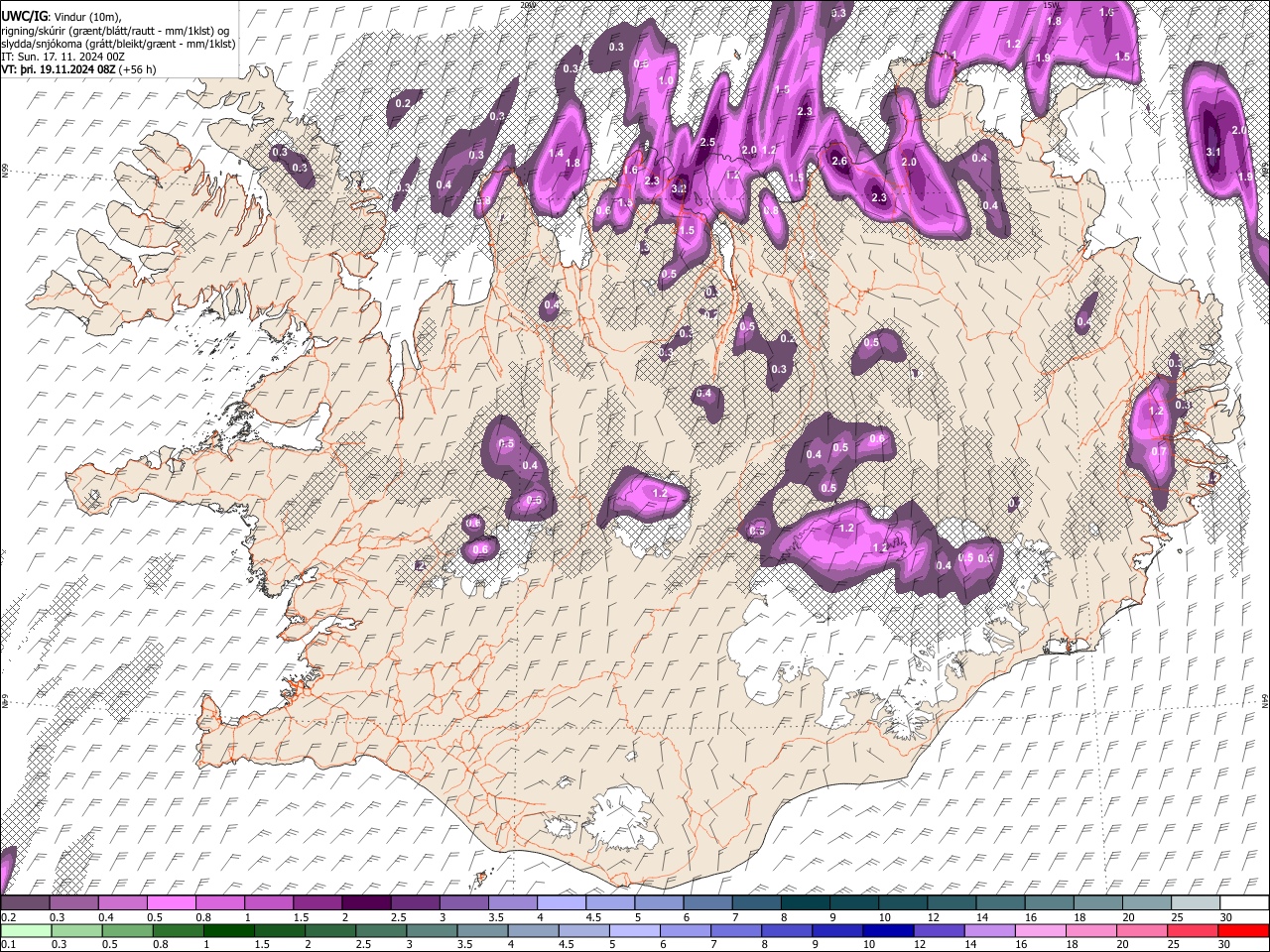The image size is (1270, 952).
Task: Click the lower row swatch labeled 2.5
Action: coord(380,930)
